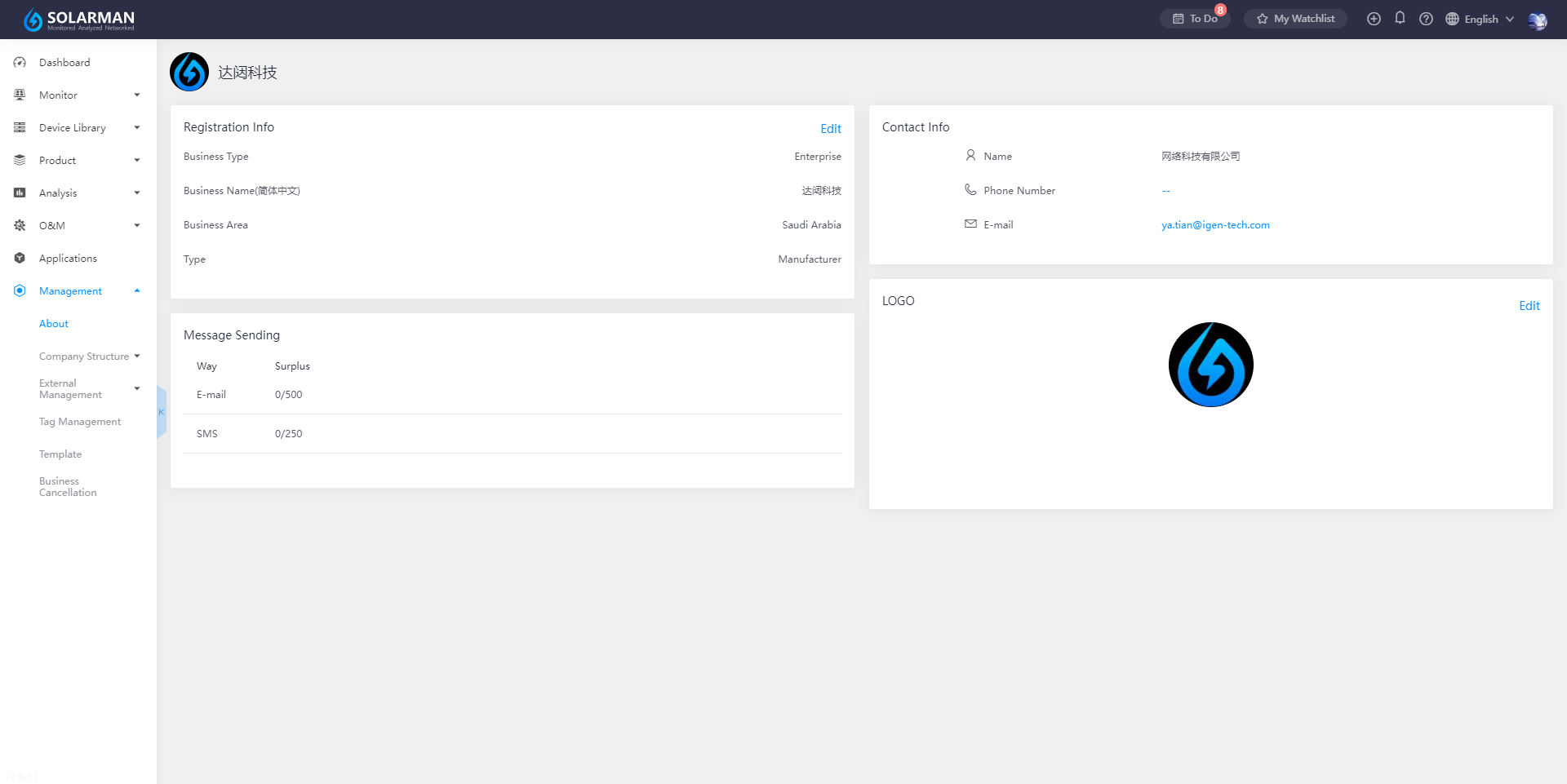Open the To Do list
1567x784 pixels.
click(x=1195, y=19)
